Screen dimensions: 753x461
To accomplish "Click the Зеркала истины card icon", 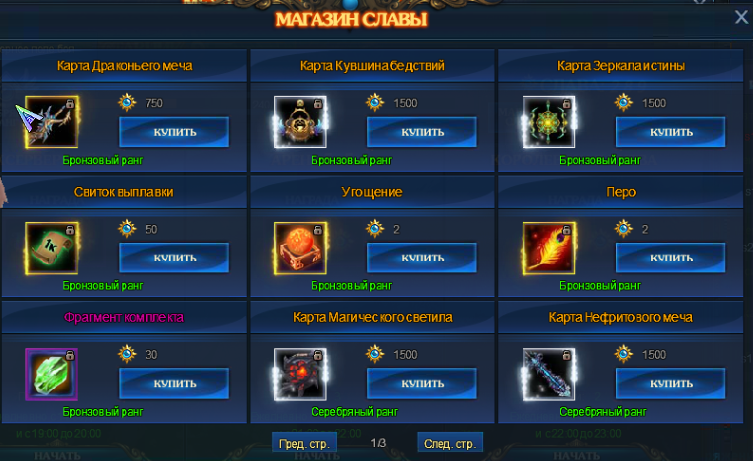I will point(549,122).
